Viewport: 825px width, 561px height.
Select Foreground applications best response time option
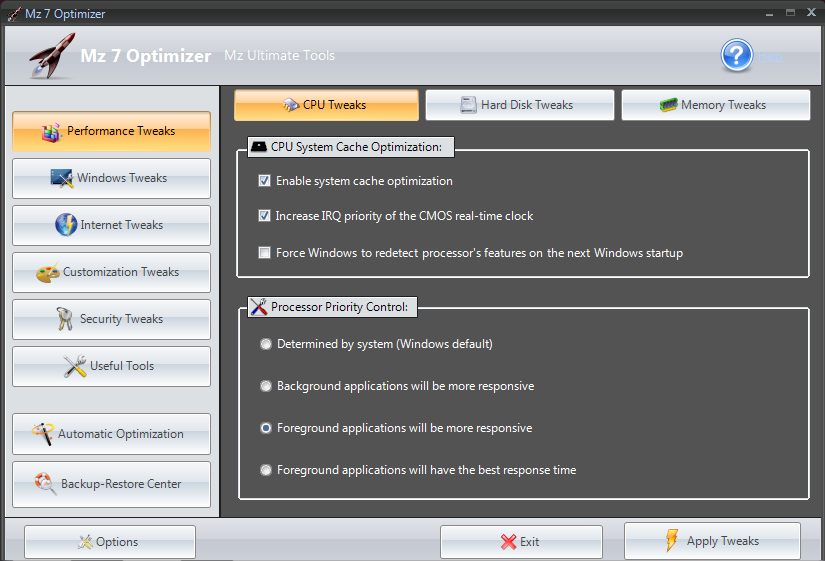click(x=266, y=470)
